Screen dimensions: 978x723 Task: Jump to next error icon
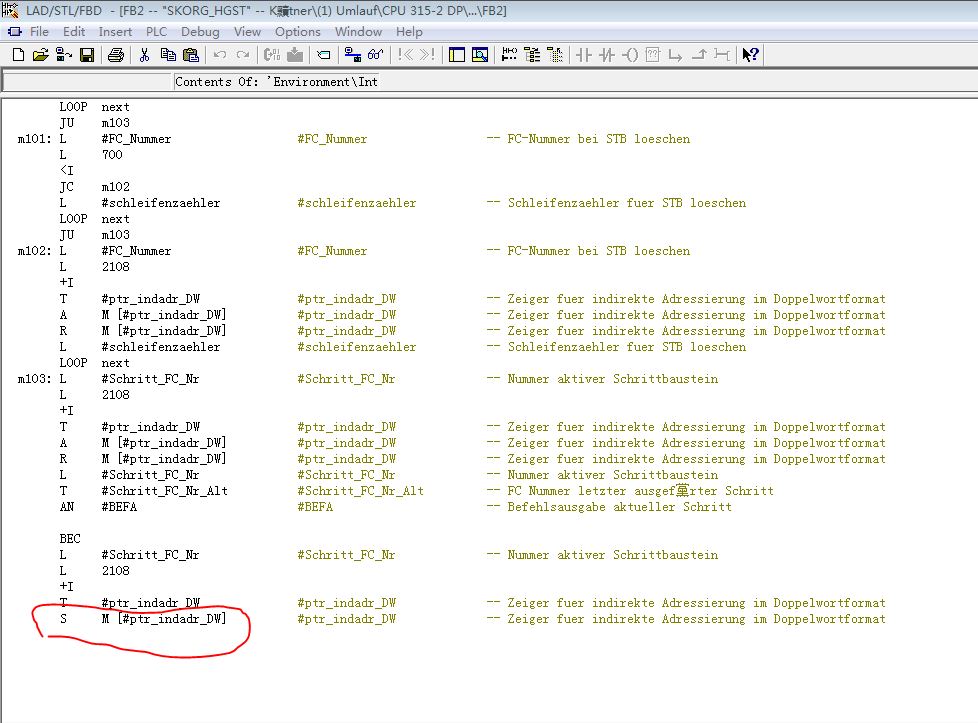[x=427, y=55]
